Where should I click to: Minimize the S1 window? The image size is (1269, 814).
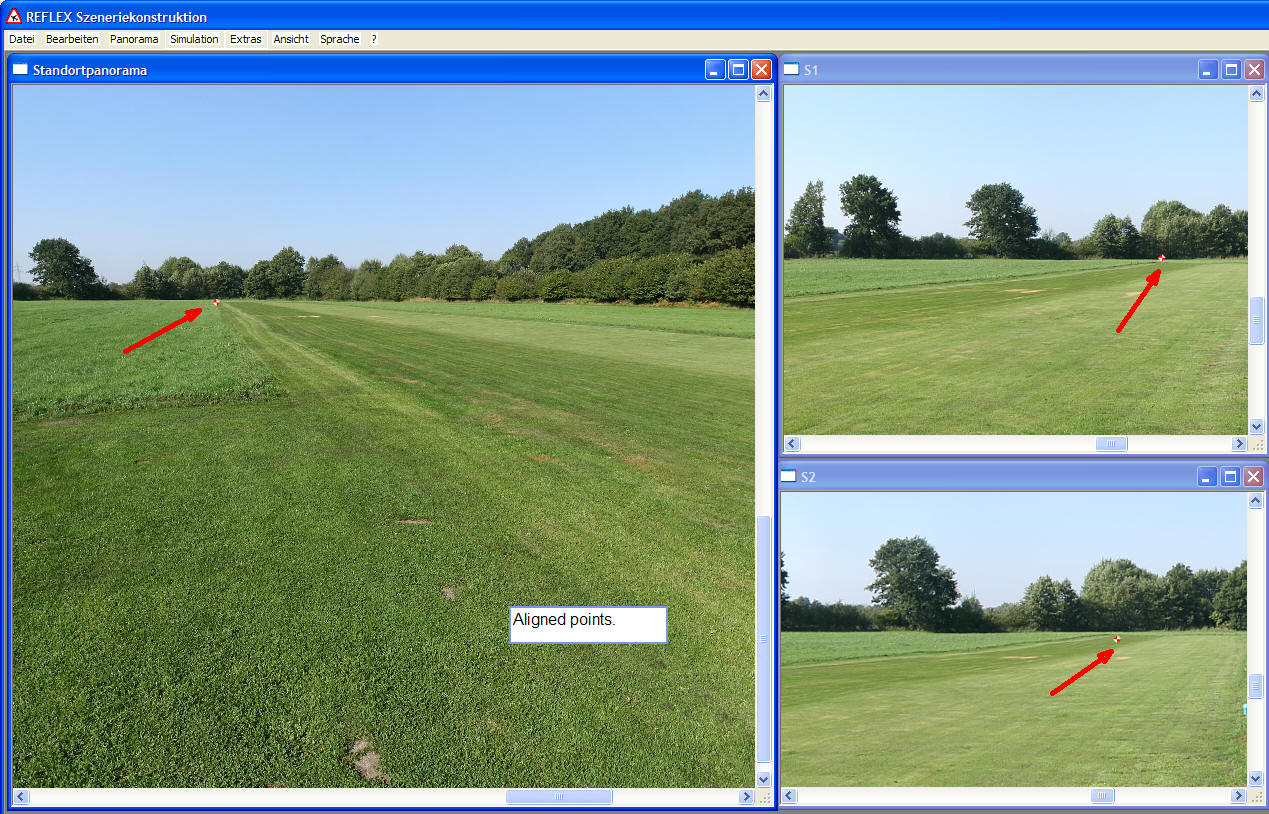click(x=1209, y=70)
